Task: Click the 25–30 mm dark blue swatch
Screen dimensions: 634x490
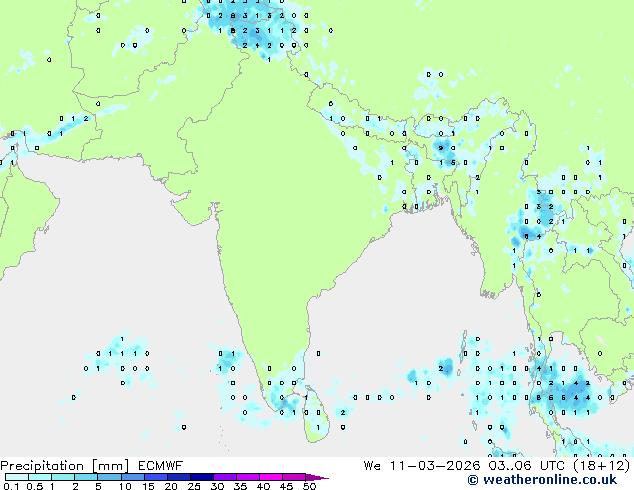Action: (x=202, y=477)
